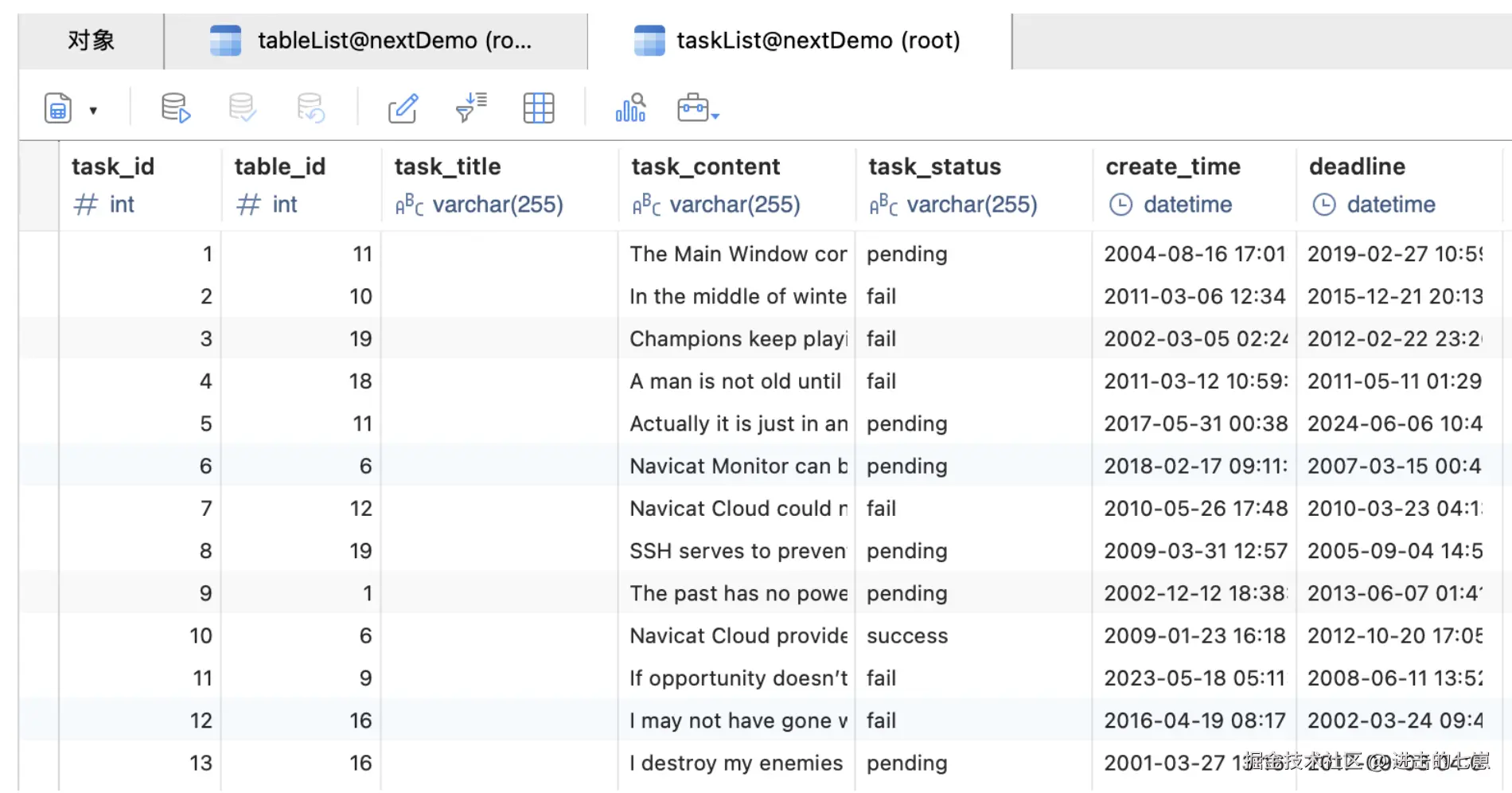Select the create_time column header

coord(1172,166)
